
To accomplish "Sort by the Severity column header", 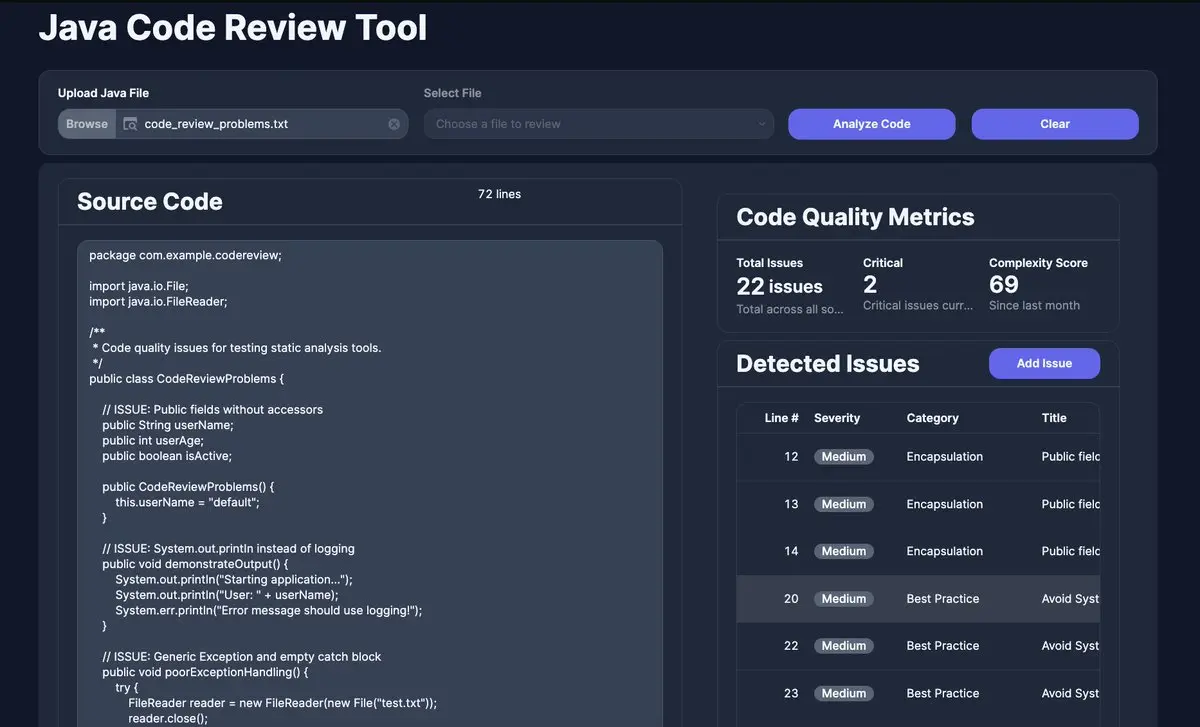I will tap(837, 418).
